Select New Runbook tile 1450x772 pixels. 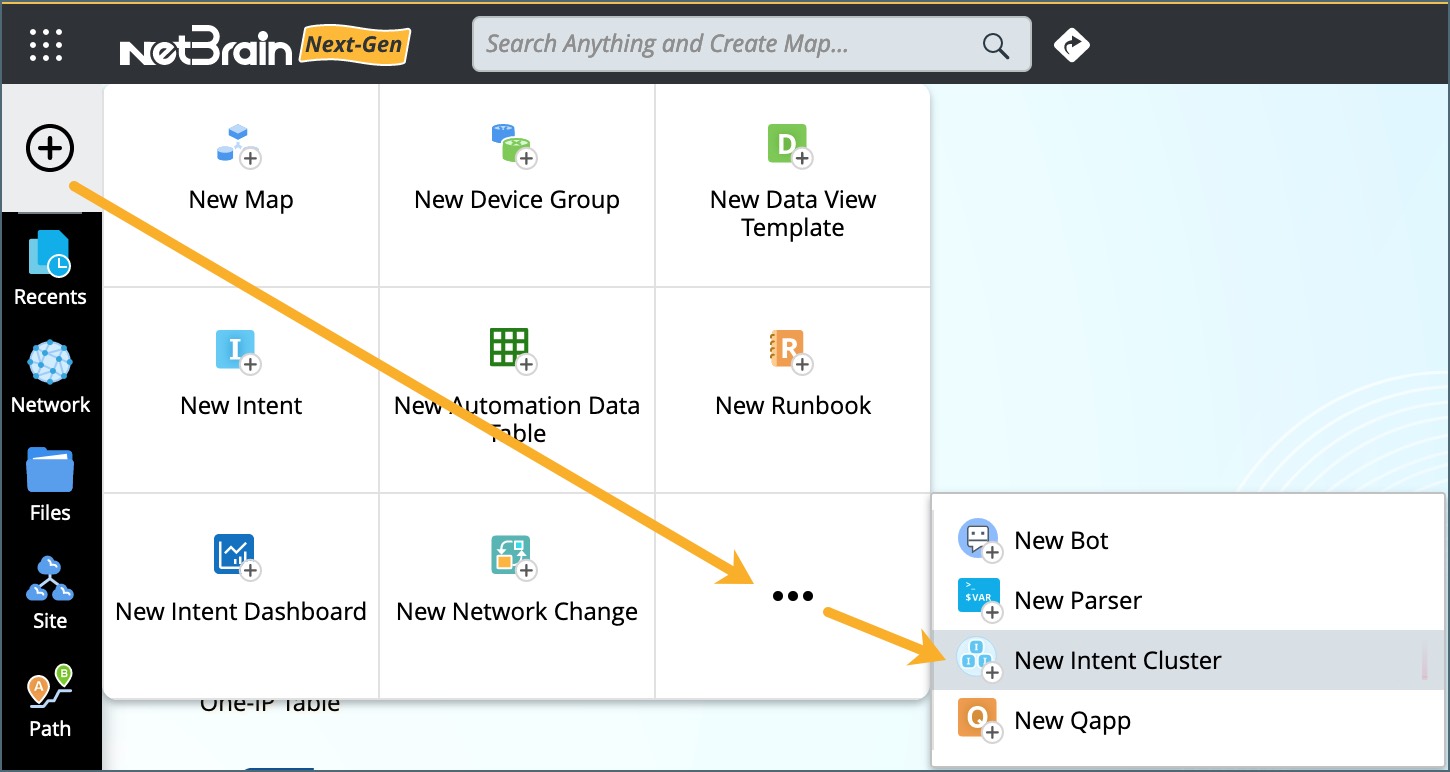pyautogui.click(x=792, y=375)
